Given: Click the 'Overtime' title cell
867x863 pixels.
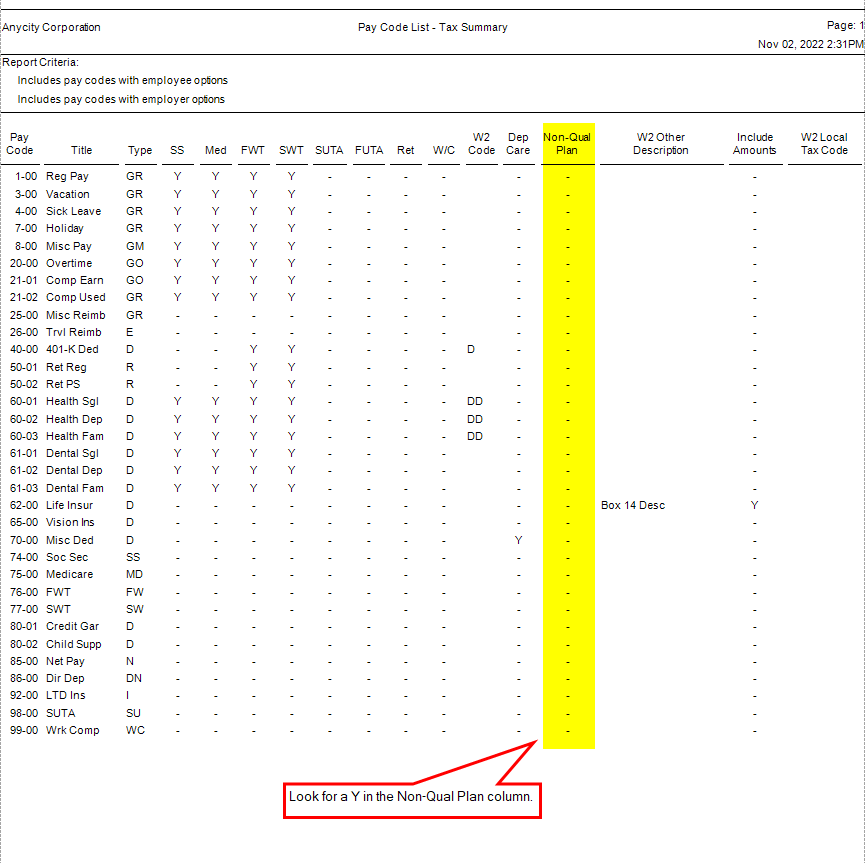Looking at the screenshot, I should click(69, 263).
